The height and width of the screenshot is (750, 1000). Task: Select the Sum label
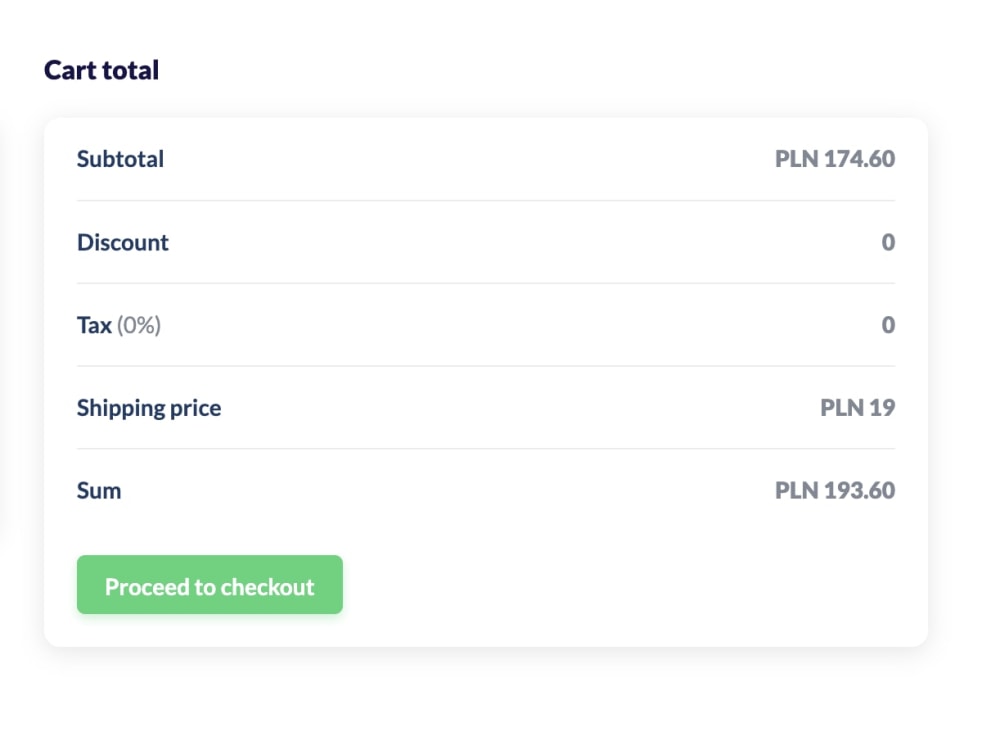tap(99, 491)
